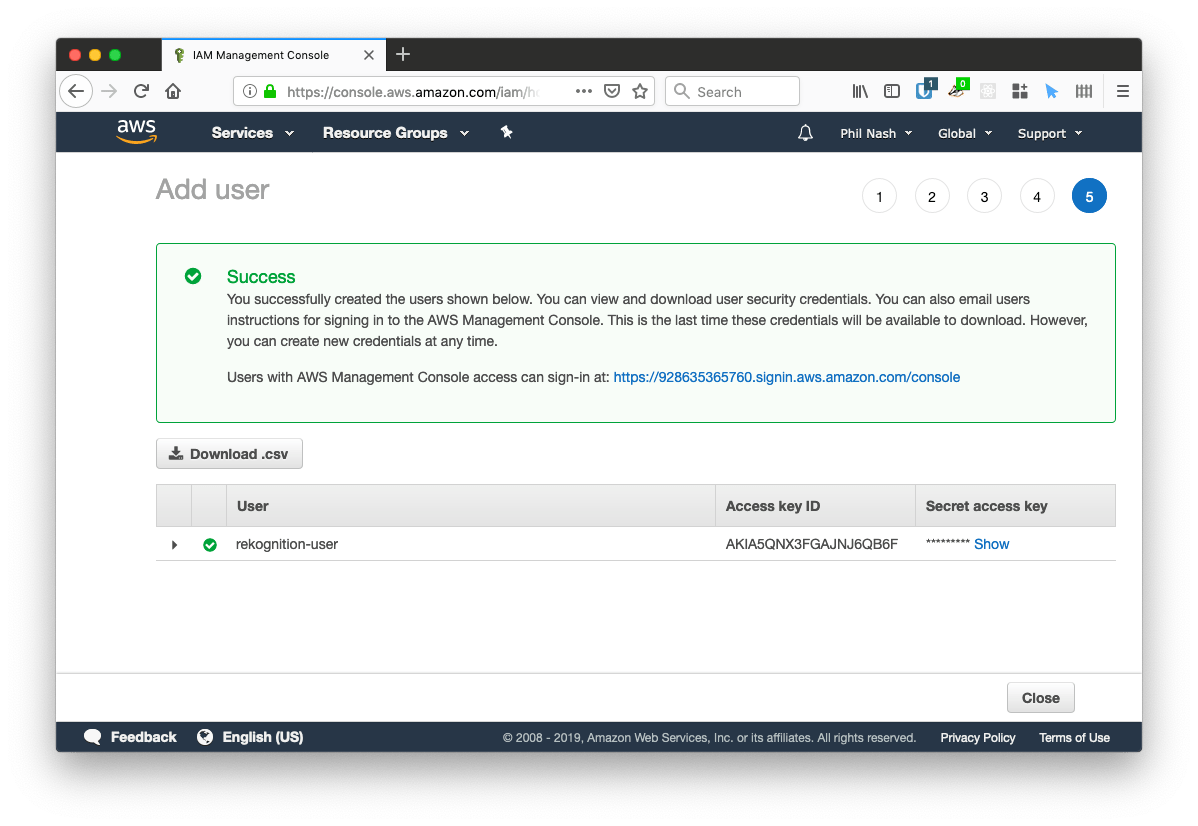Open page actions three-dot menu in address bar
The width and height of the screenshot is (1198, 826).
[584, 92]
